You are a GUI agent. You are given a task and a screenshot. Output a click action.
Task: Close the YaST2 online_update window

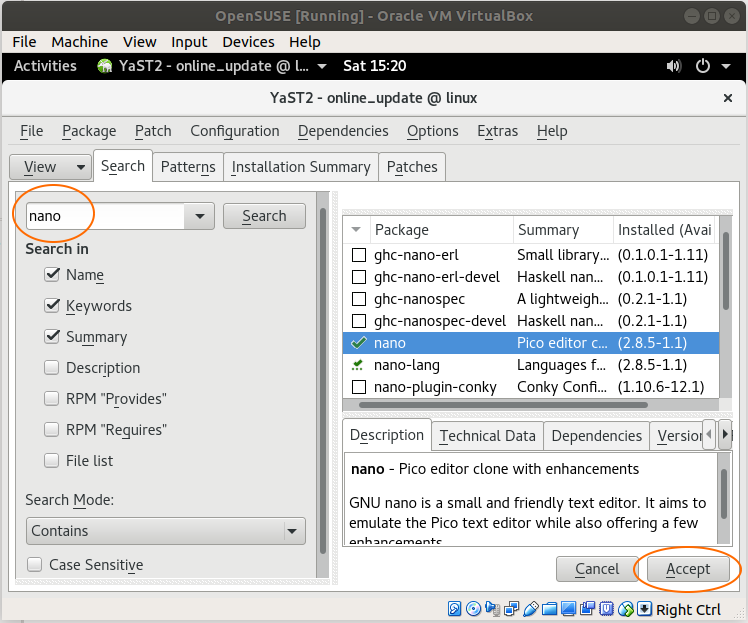click(x=727, y=98)
